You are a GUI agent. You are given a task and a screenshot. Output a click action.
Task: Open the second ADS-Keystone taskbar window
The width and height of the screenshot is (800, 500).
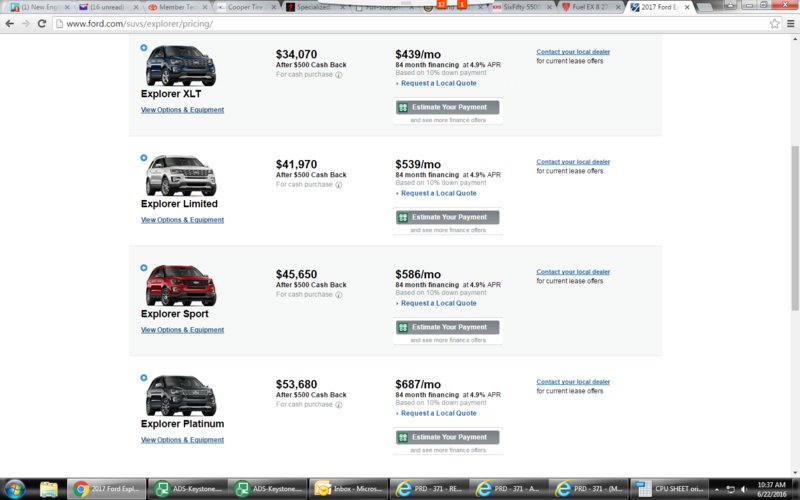(x=267, y=489)
